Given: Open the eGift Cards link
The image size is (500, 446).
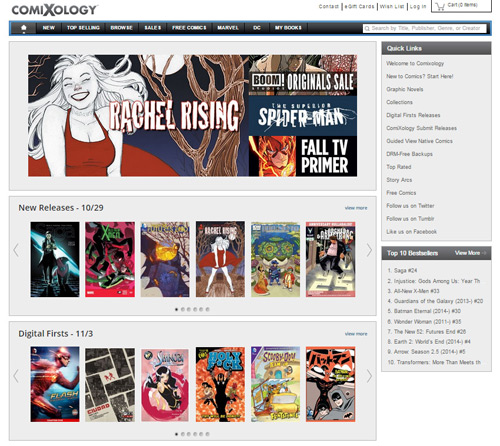Looking at the screenshot, I should coord(359,6).
